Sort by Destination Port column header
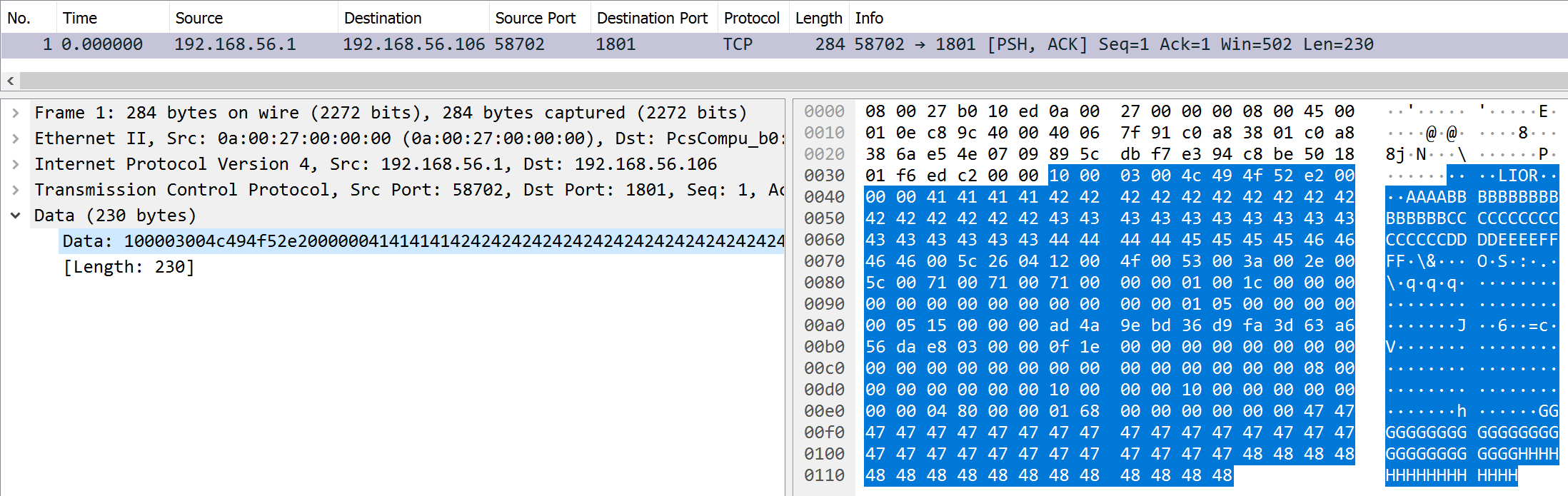The image size is (1568, 496). 652,18
